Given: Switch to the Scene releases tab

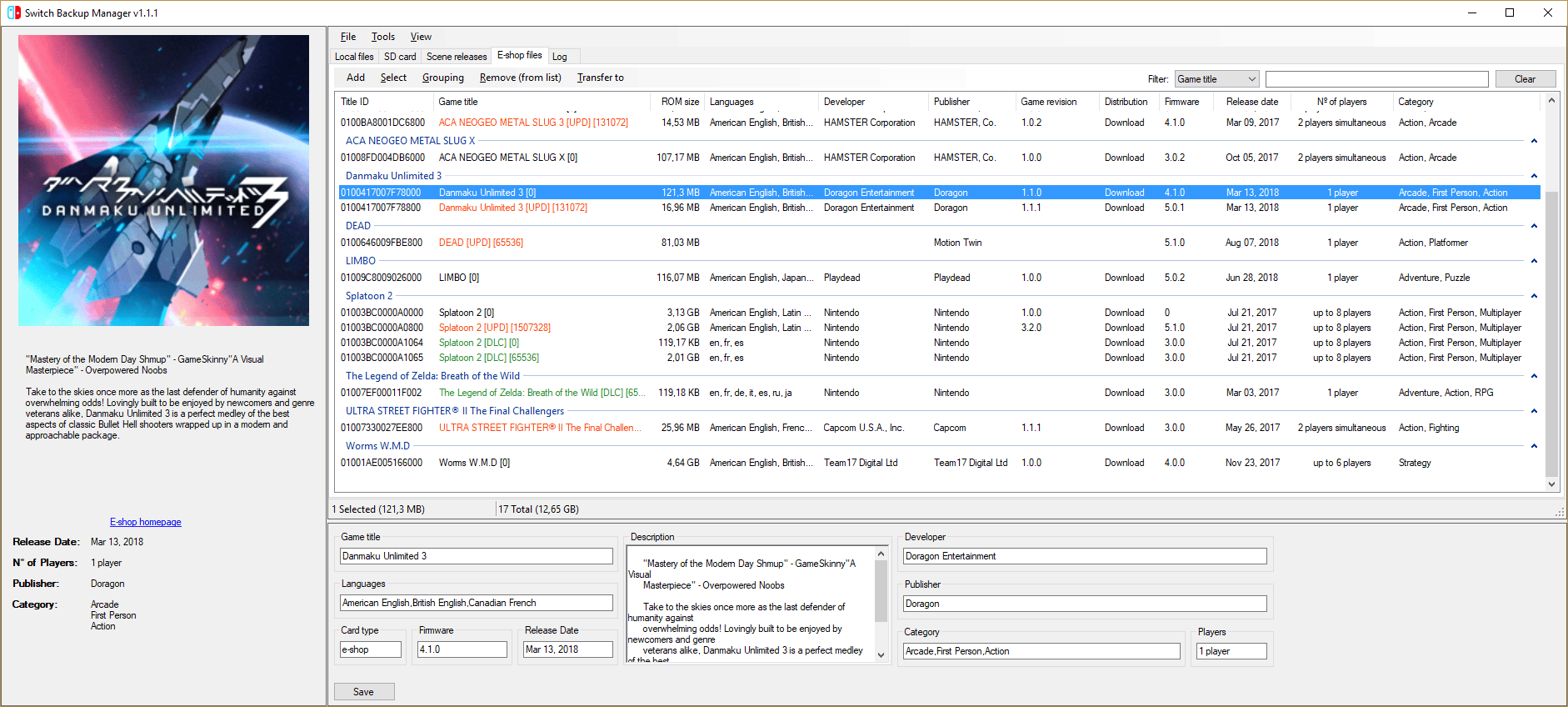Looking at the screenshot, I should (x=456, y=57).
